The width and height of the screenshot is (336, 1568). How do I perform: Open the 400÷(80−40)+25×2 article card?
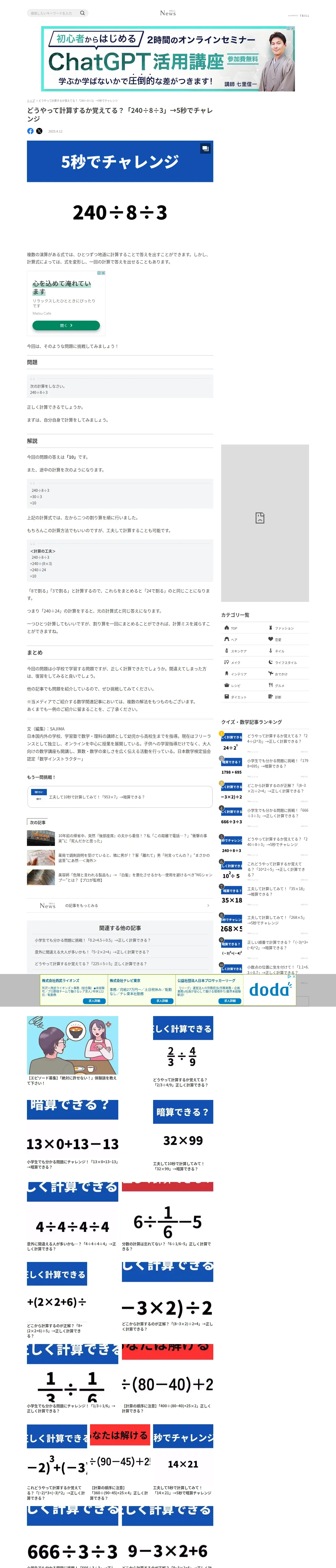pos(168,1379)
